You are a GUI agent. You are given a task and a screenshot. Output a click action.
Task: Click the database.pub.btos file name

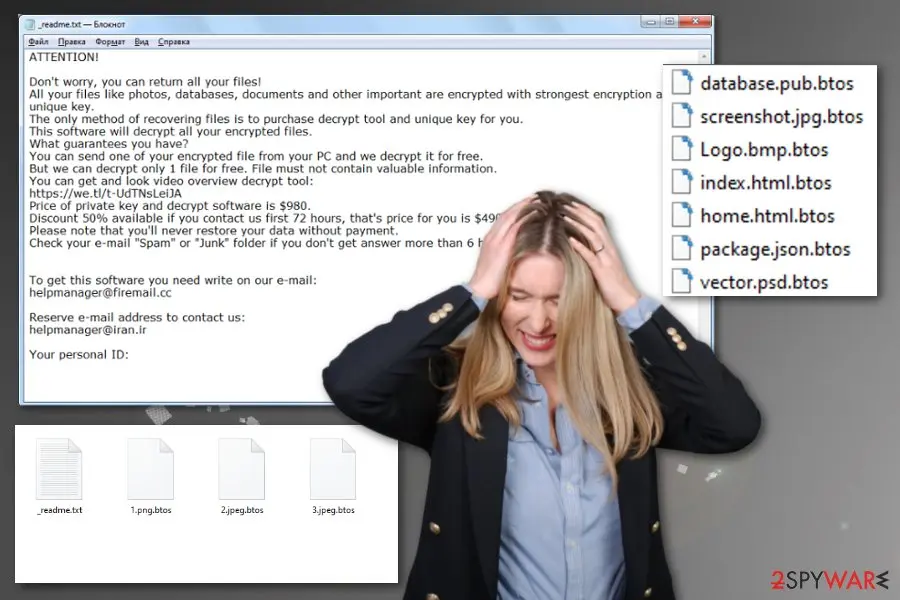(x=777, y=84)
